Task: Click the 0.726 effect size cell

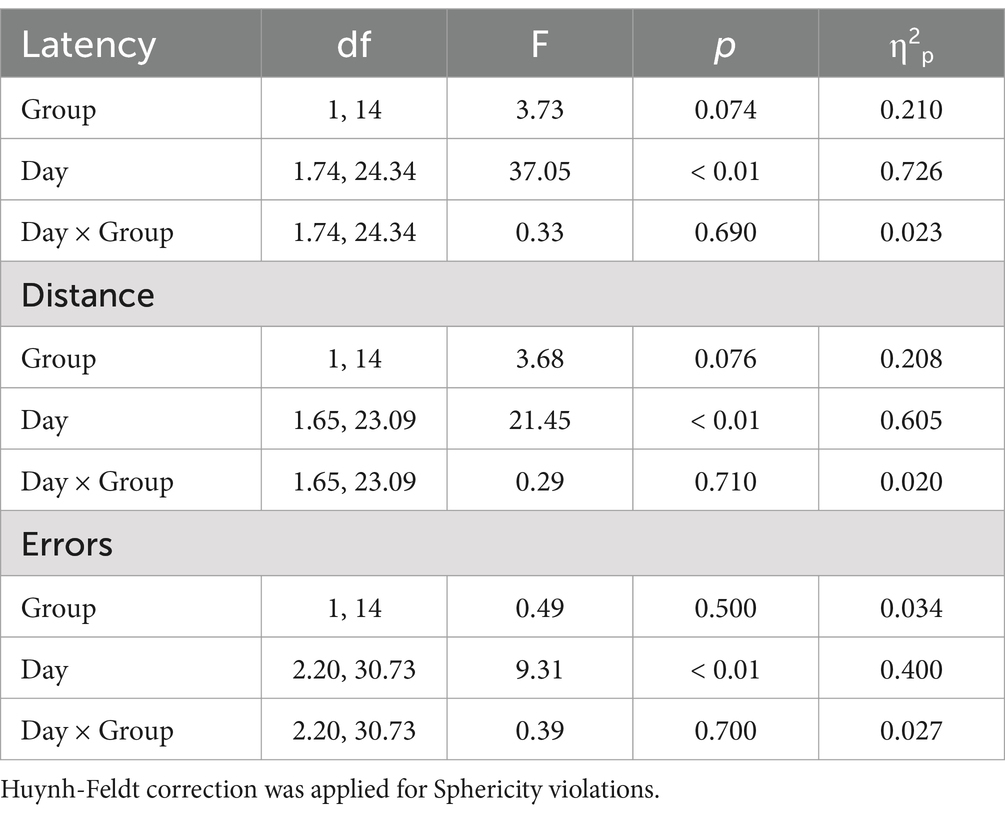Action: click(x=911, y=171)
